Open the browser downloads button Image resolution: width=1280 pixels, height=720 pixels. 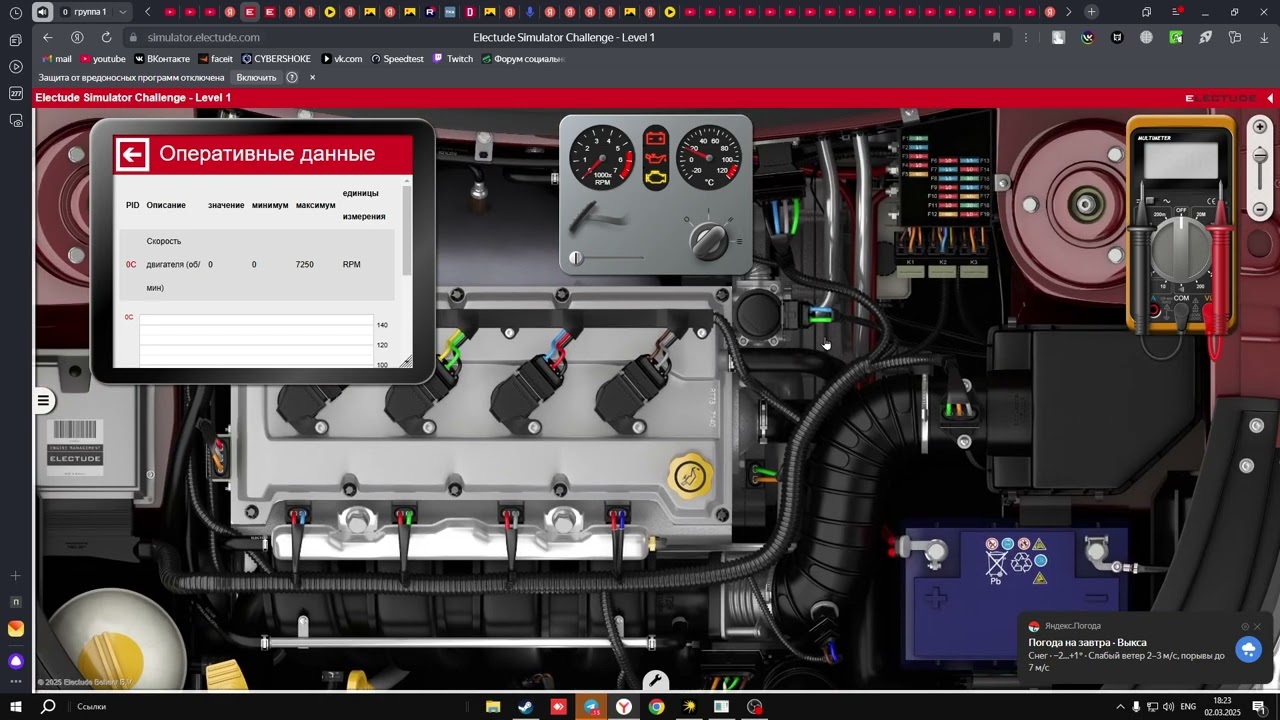point(1264,37)
